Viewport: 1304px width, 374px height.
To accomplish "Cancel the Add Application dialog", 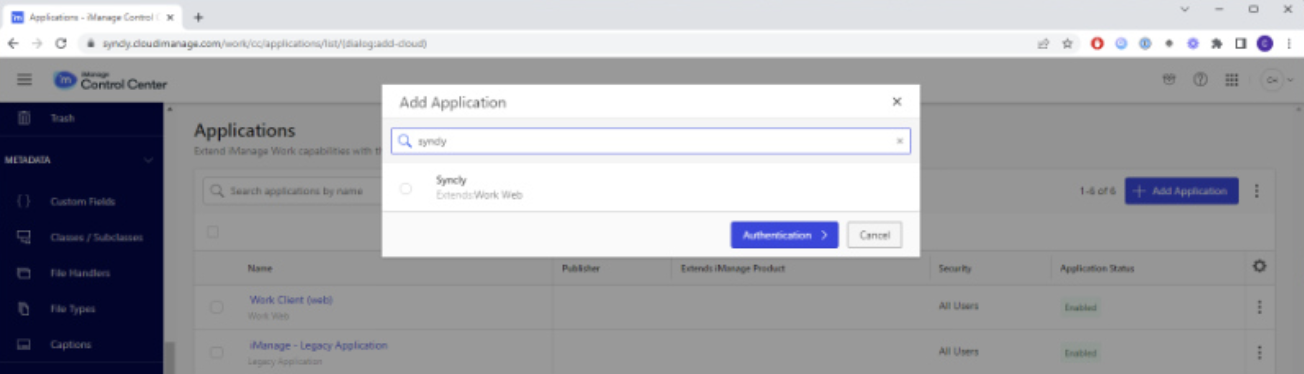I will 875,235.
